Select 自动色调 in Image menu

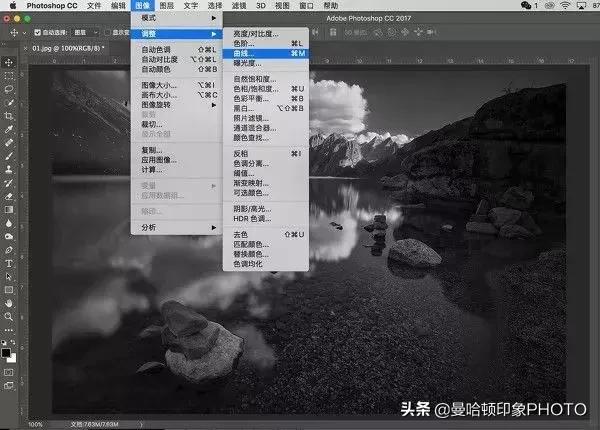176,50
